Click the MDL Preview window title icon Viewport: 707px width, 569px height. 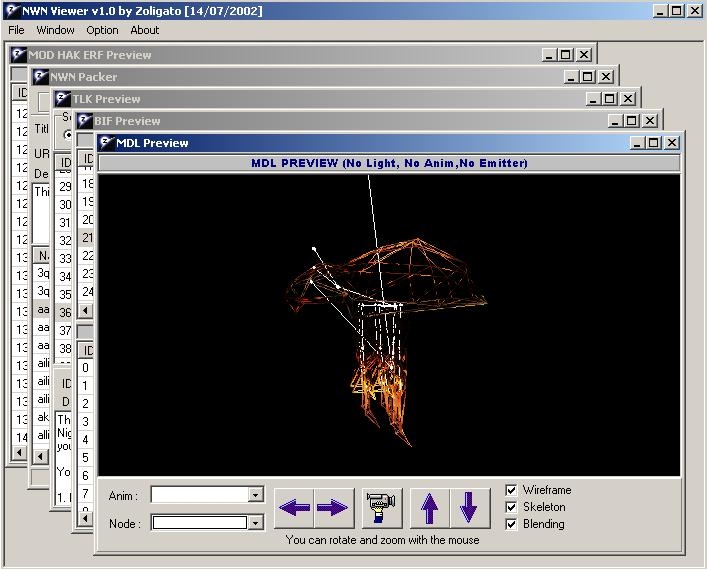106,143
